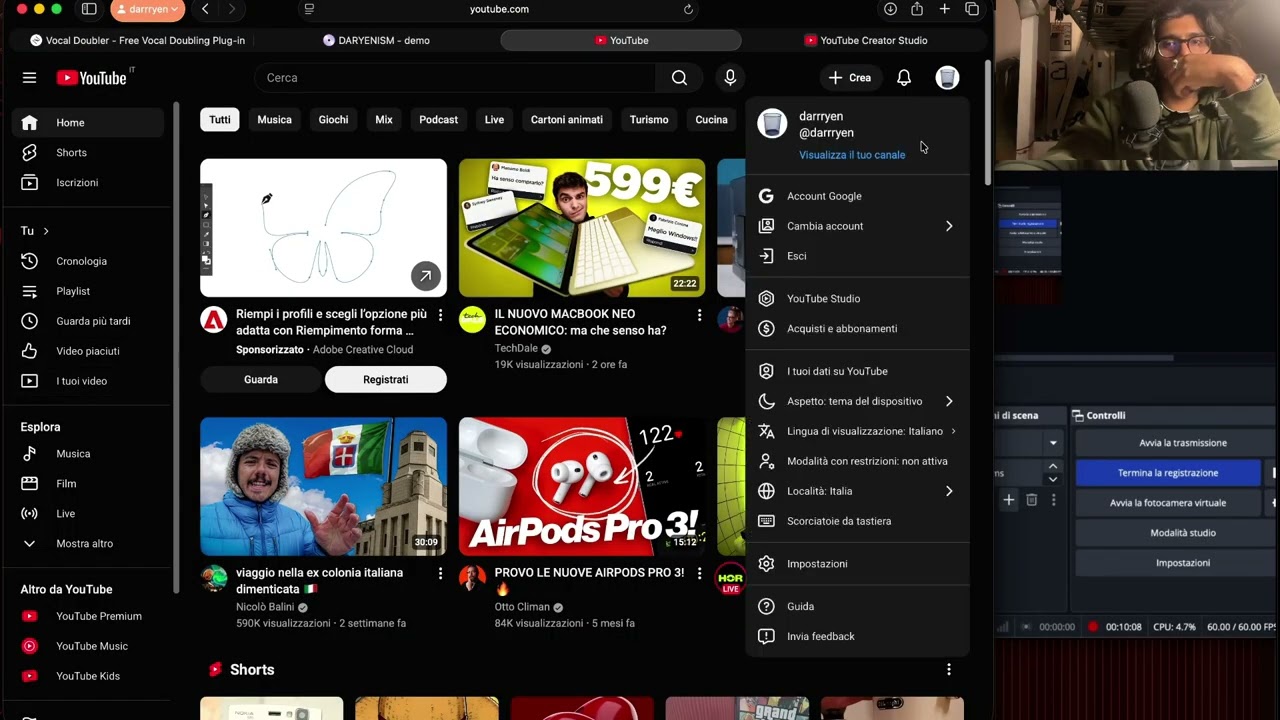The width and height of the screenshot is (1280, 720).
Task: Click Termina la registrazione in OBS
Action: (1168, 473)
